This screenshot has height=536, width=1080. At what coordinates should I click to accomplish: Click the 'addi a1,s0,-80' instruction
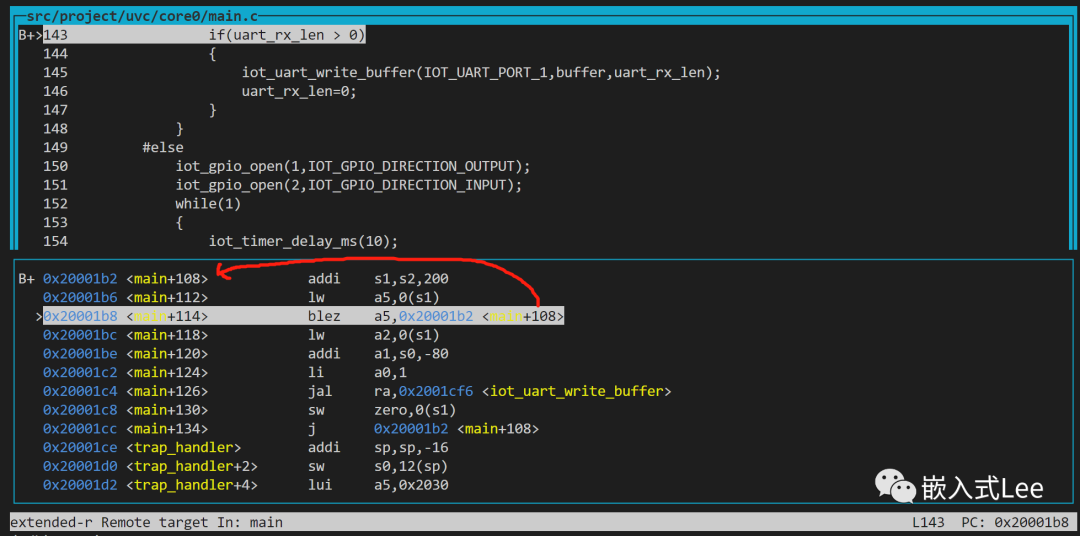pyautogui.click(x=377, y=353)
